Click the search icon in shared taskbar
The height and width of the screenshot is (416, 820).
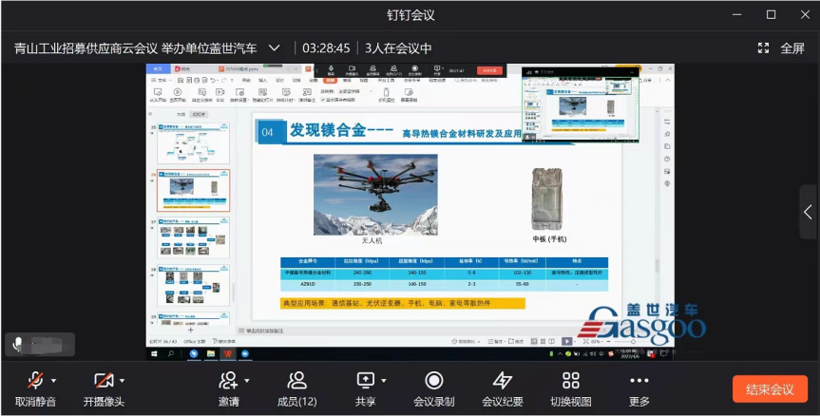(x=170, y=354)
